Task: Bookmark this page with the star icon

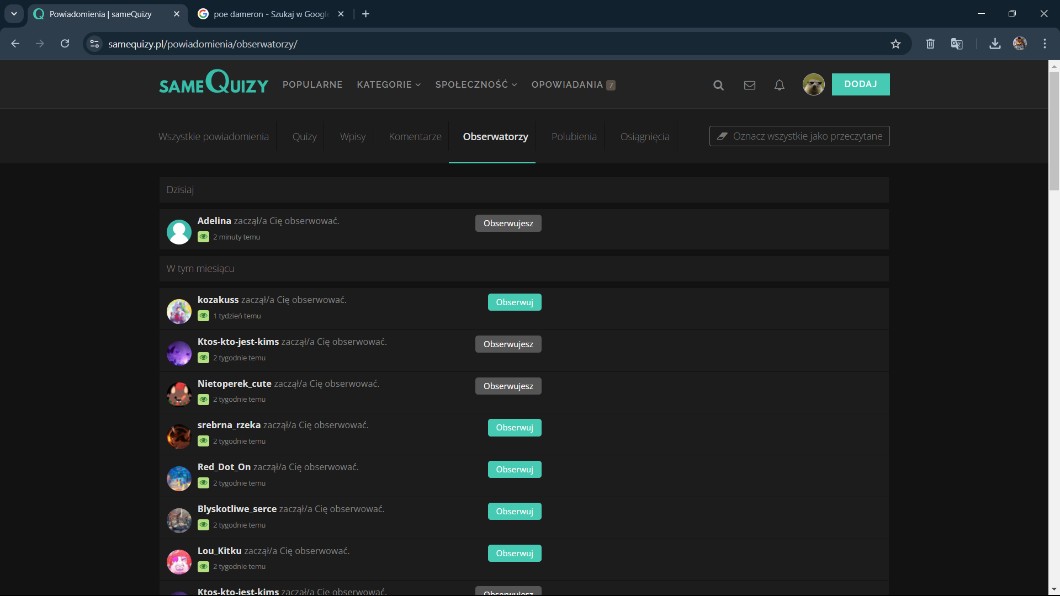Action: pyautogui.click(x=895, y=44)
